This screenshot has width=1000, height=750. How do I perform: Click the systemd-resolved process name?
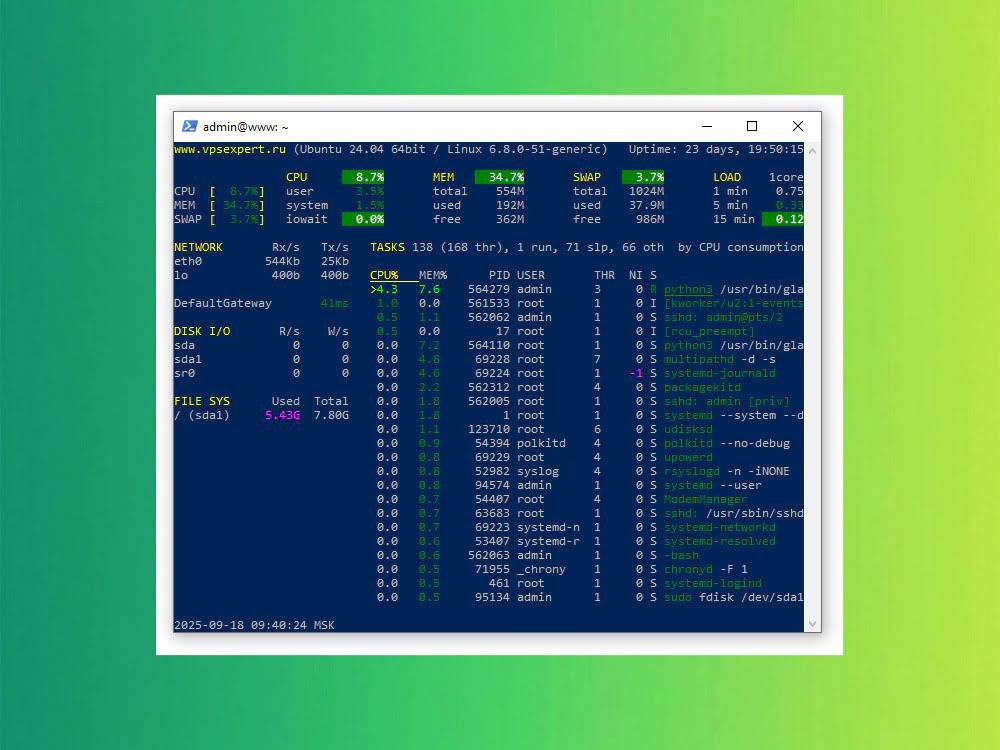click(x=720, y=541)
